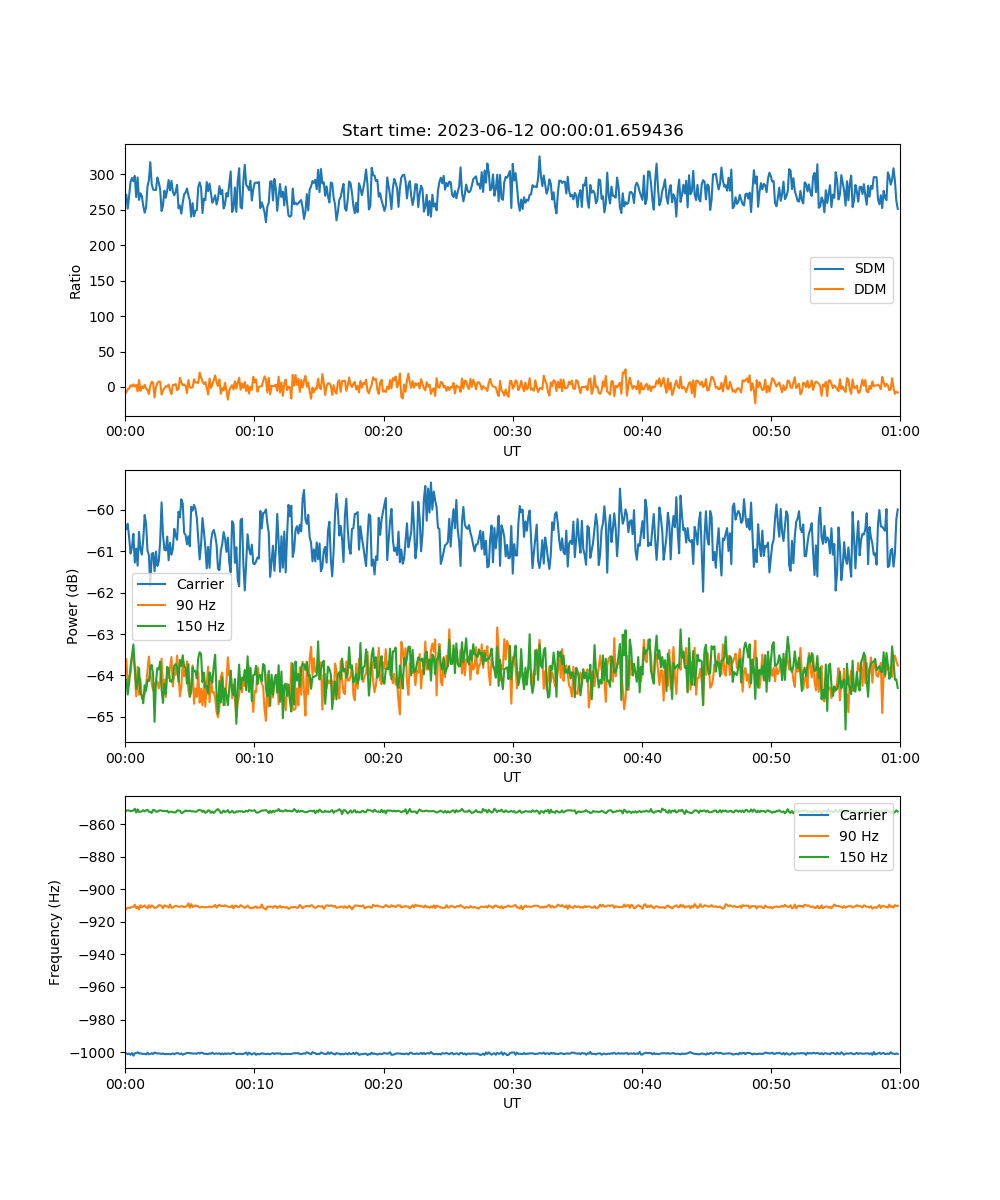Select the 150 Hz legend entry in the frequency plot
The image size is (1000, 1200).
tap(843, 858)
